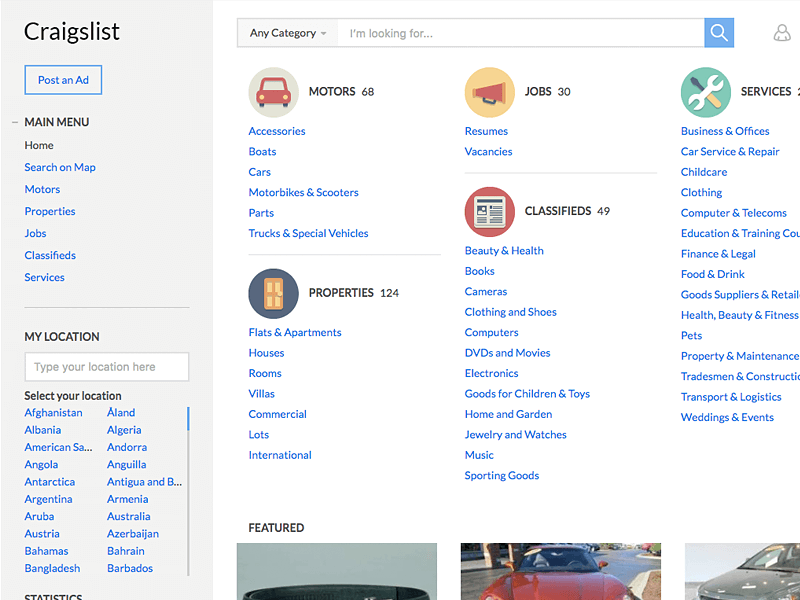Click the Jobs megaphone icon
800x600 pixels.
click(x=490, y=92)
